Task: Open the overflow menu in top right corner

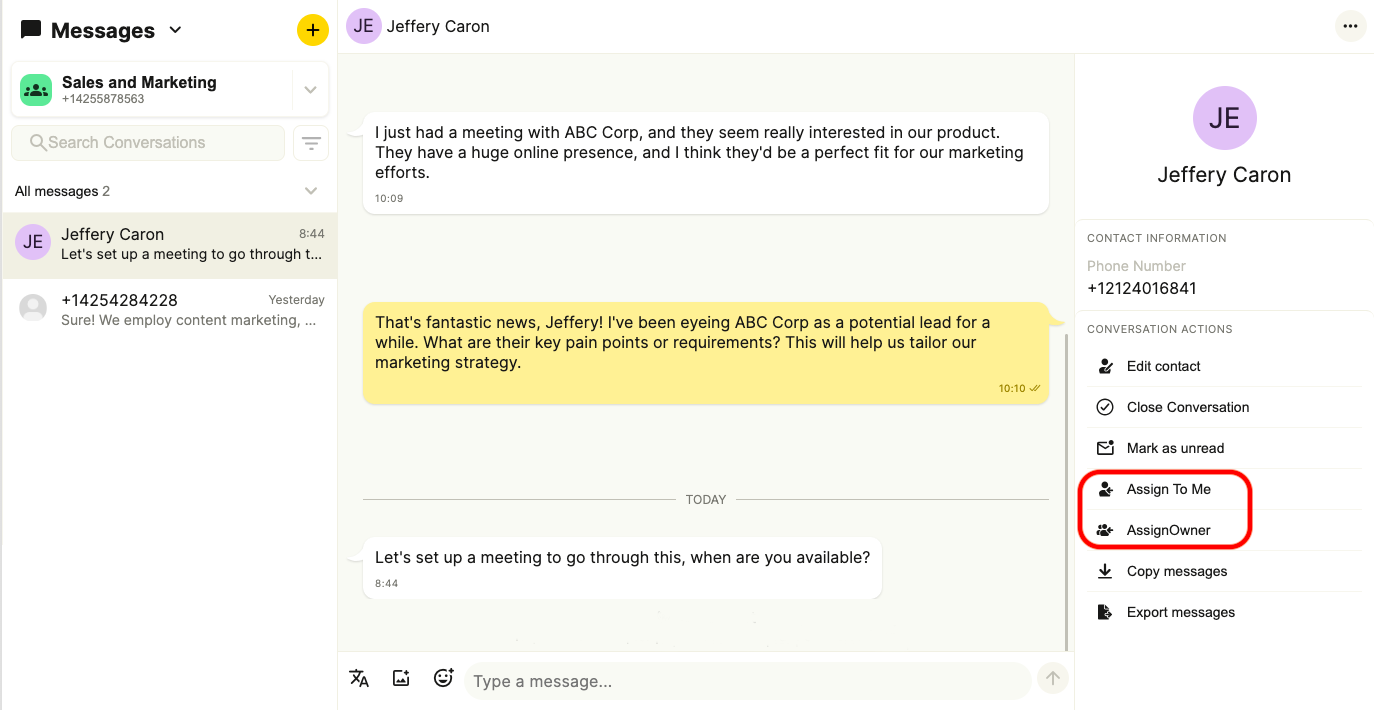Action: point(1351,26)
